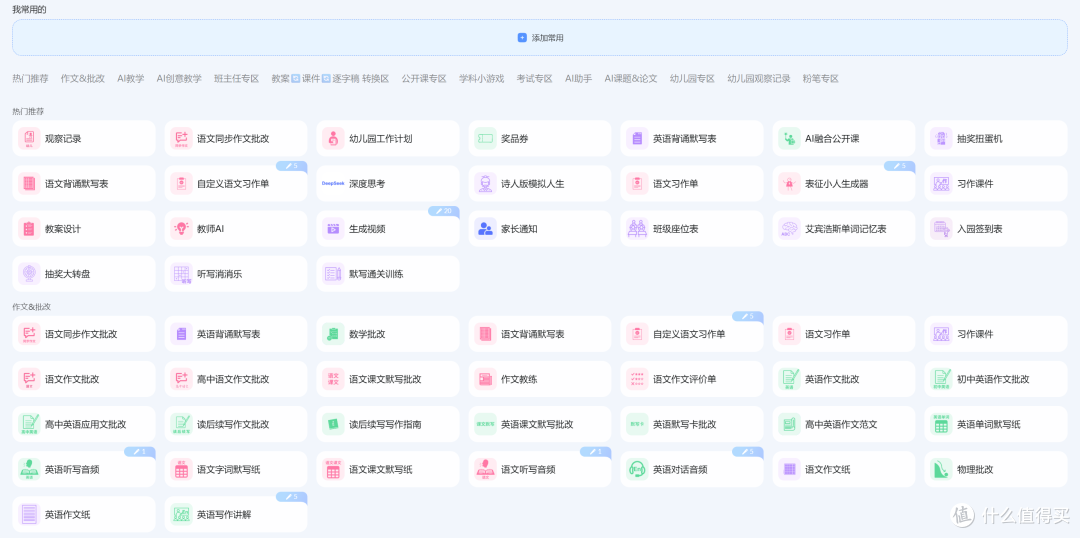1080x538 pixels.
Task: Click the 艾宾浩斯单词记忆表 brain icon
Action: click(x=789, y=229)
